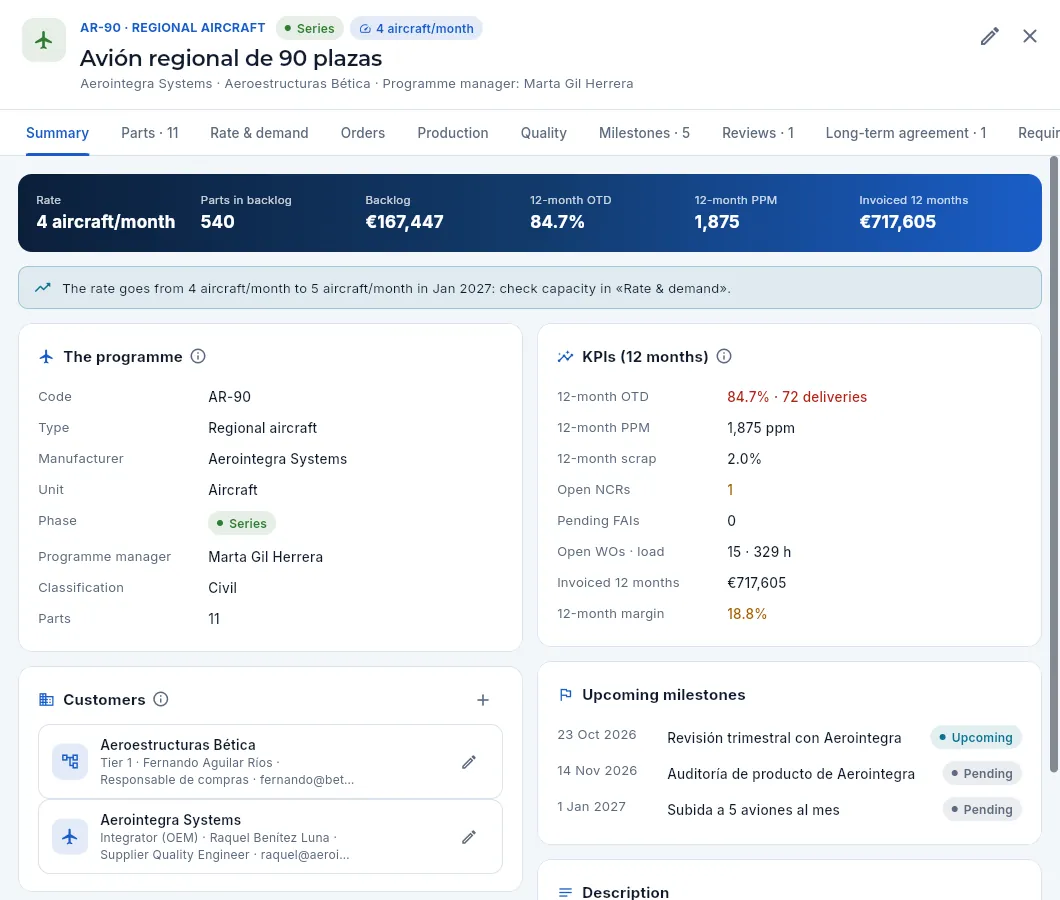Click the Upcoming status badge
Screen dimensions: 1060x900
(x=975, y=737)
